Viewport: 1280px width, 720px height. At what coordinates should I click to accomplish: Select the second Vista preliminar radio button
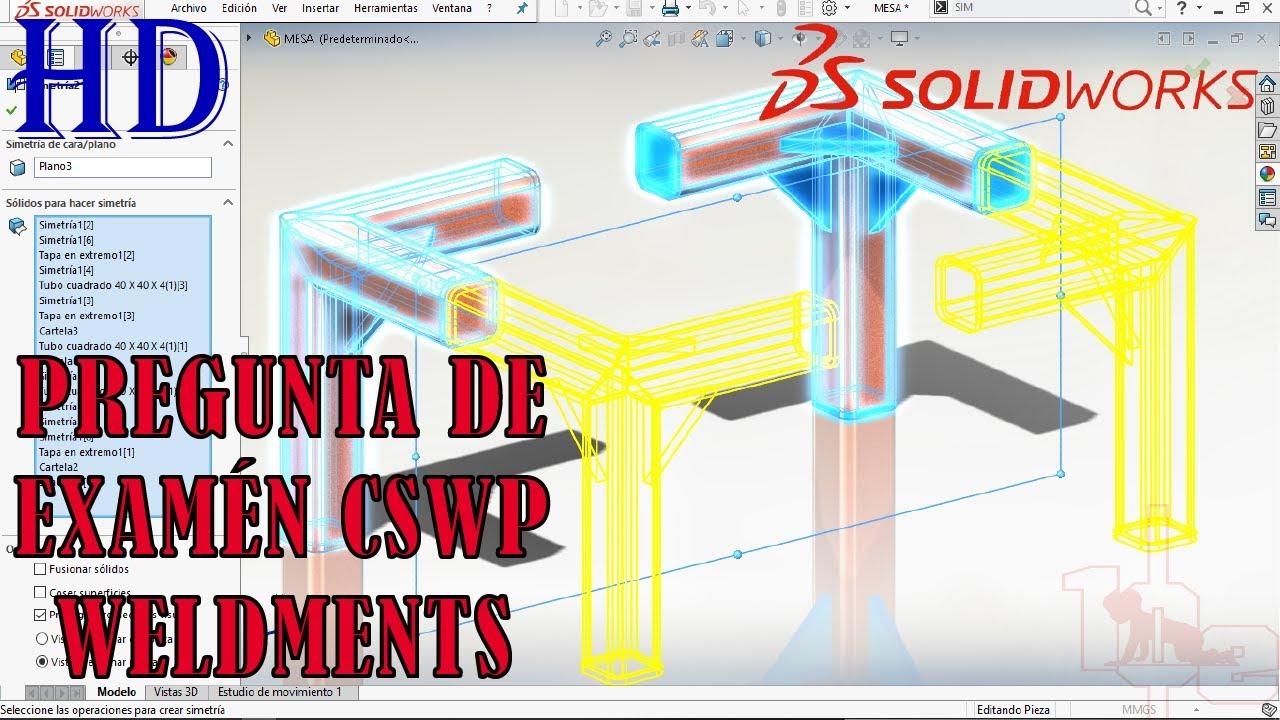click(x=42, y=661)
